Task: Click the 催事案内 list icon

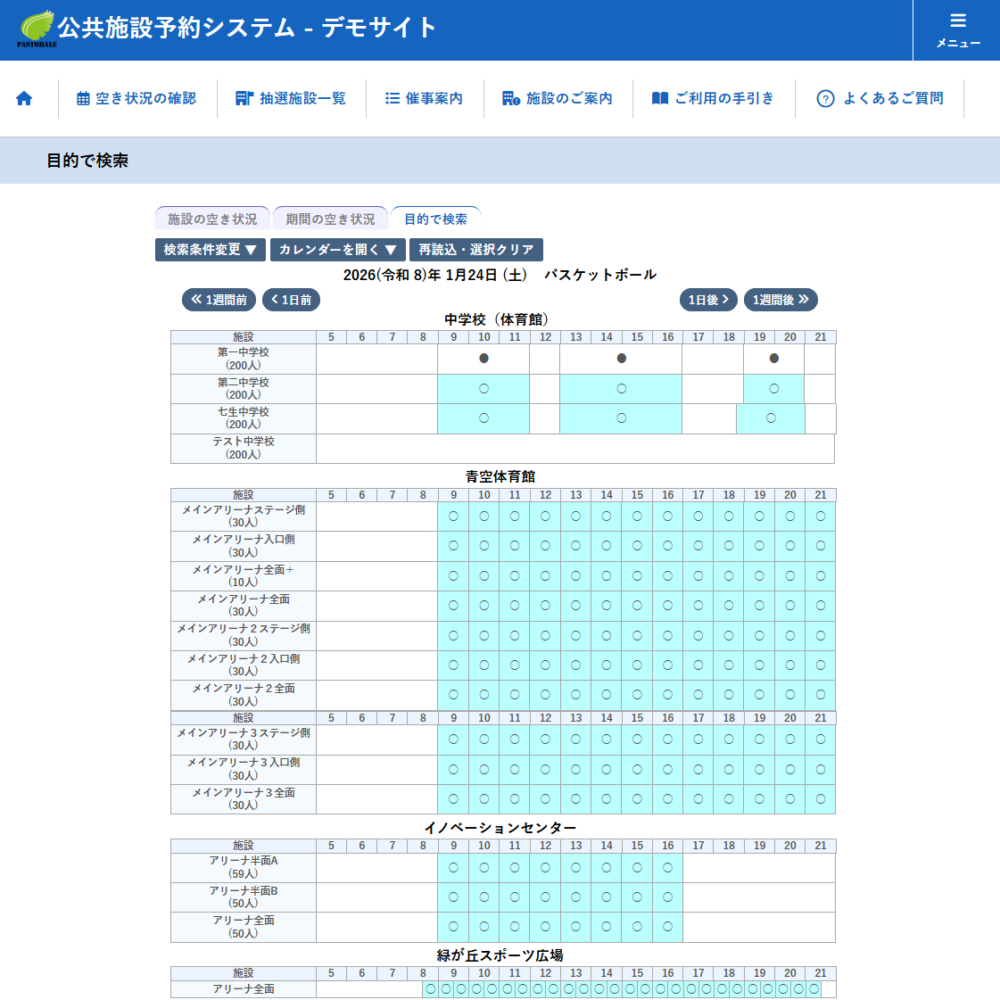Action: click(x=392, y=98)
